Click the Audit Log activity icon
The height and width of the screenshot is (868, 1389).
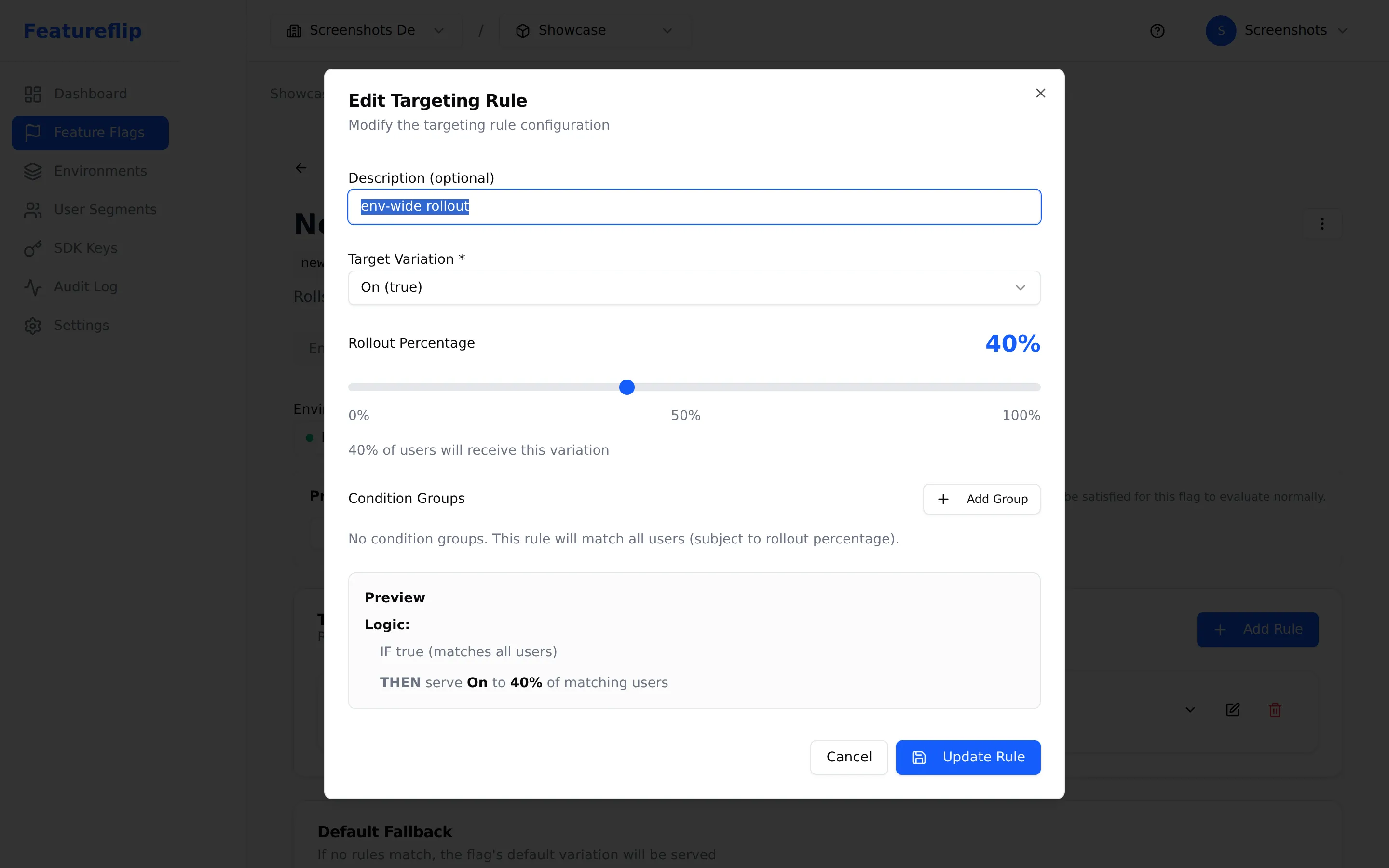click(33, 287)
